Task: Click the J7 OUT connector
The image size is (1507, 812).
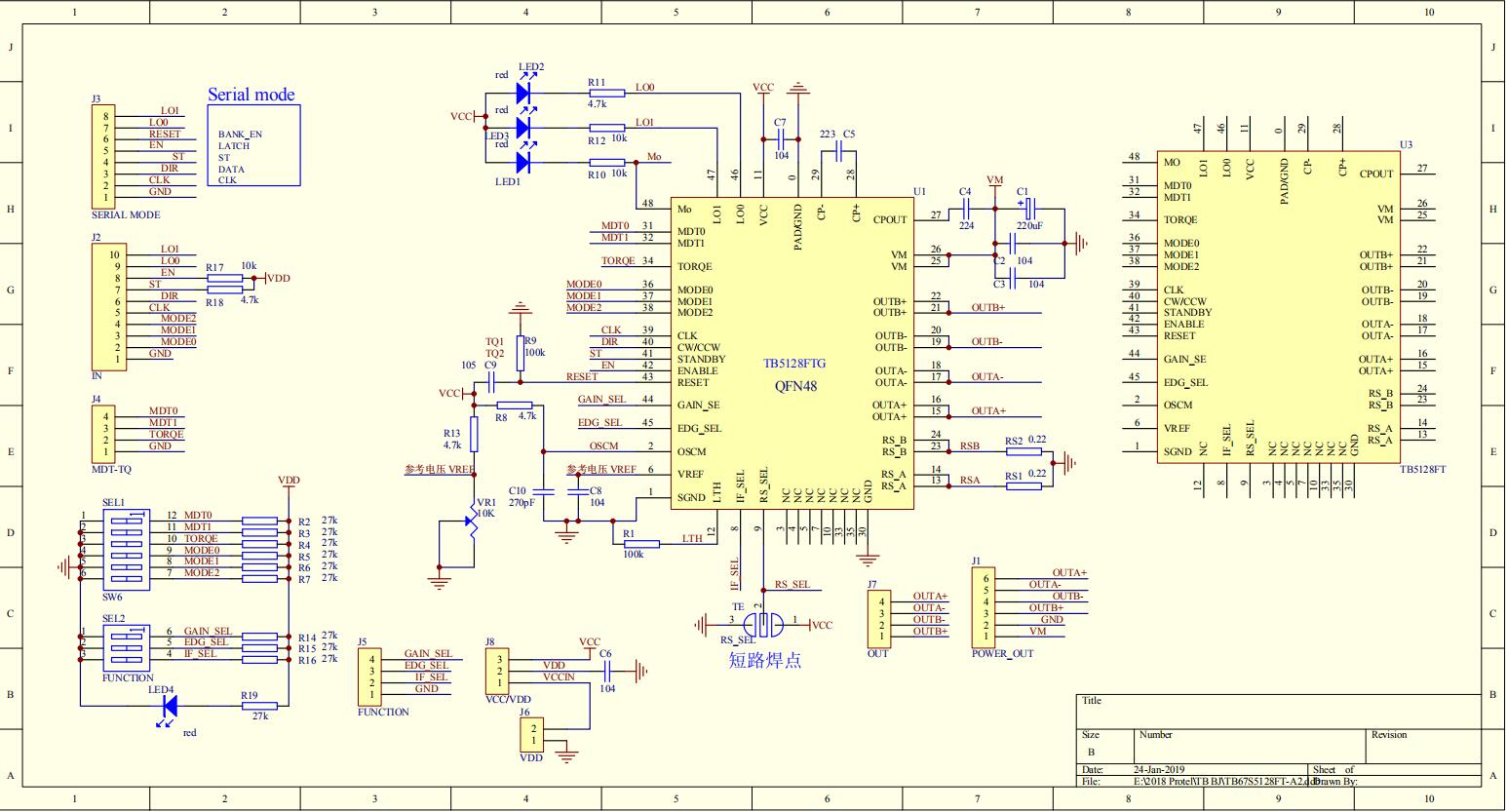Action: 879,617
